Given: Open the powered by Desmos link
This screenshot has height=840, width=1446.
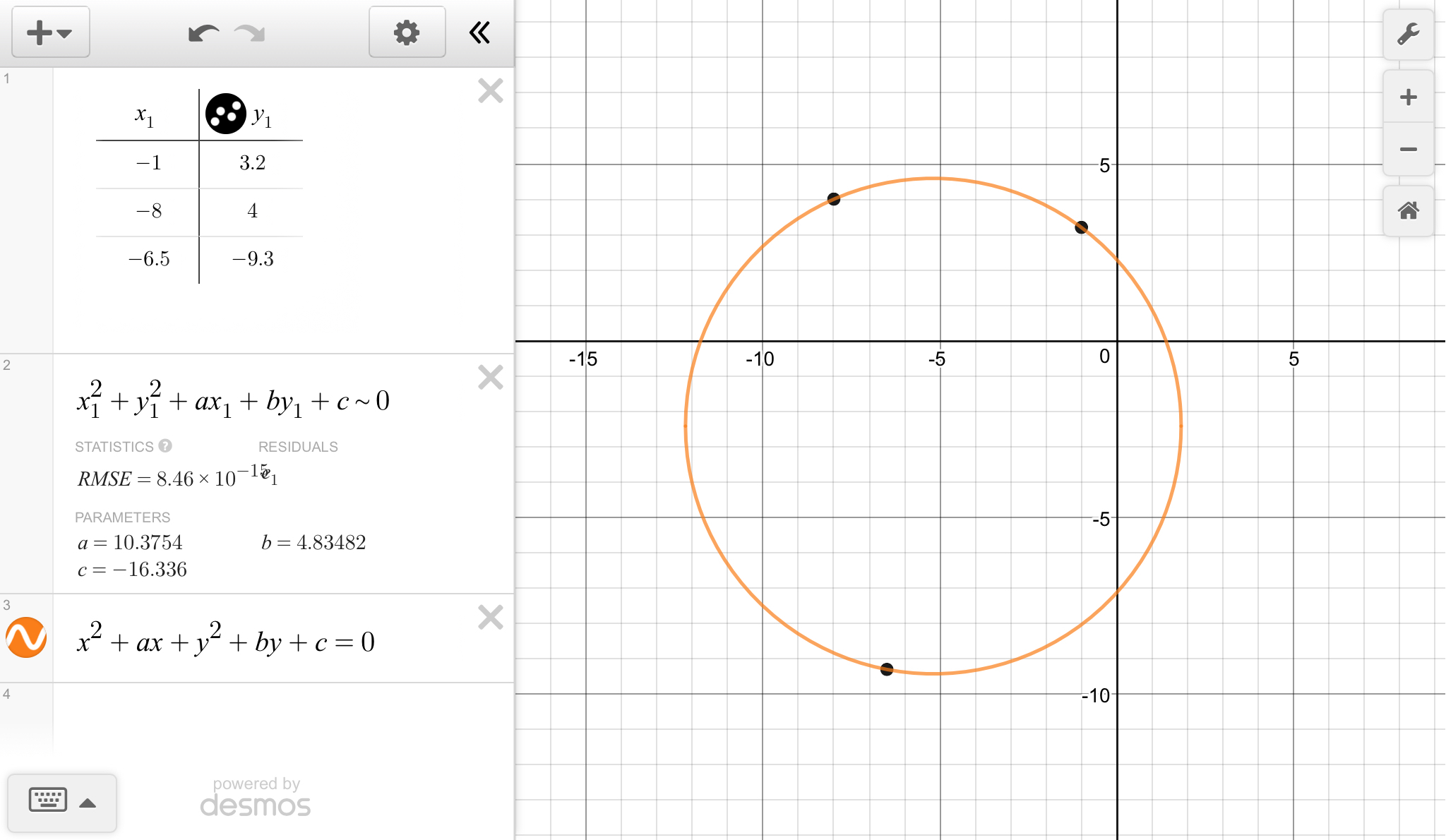Looking at the screenshot, I should [256, 798].
